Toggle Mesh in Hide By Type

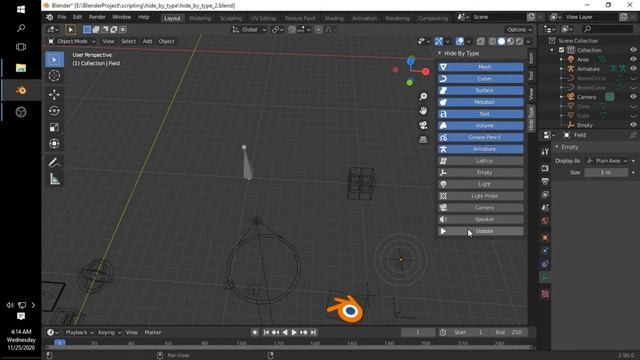481,67
